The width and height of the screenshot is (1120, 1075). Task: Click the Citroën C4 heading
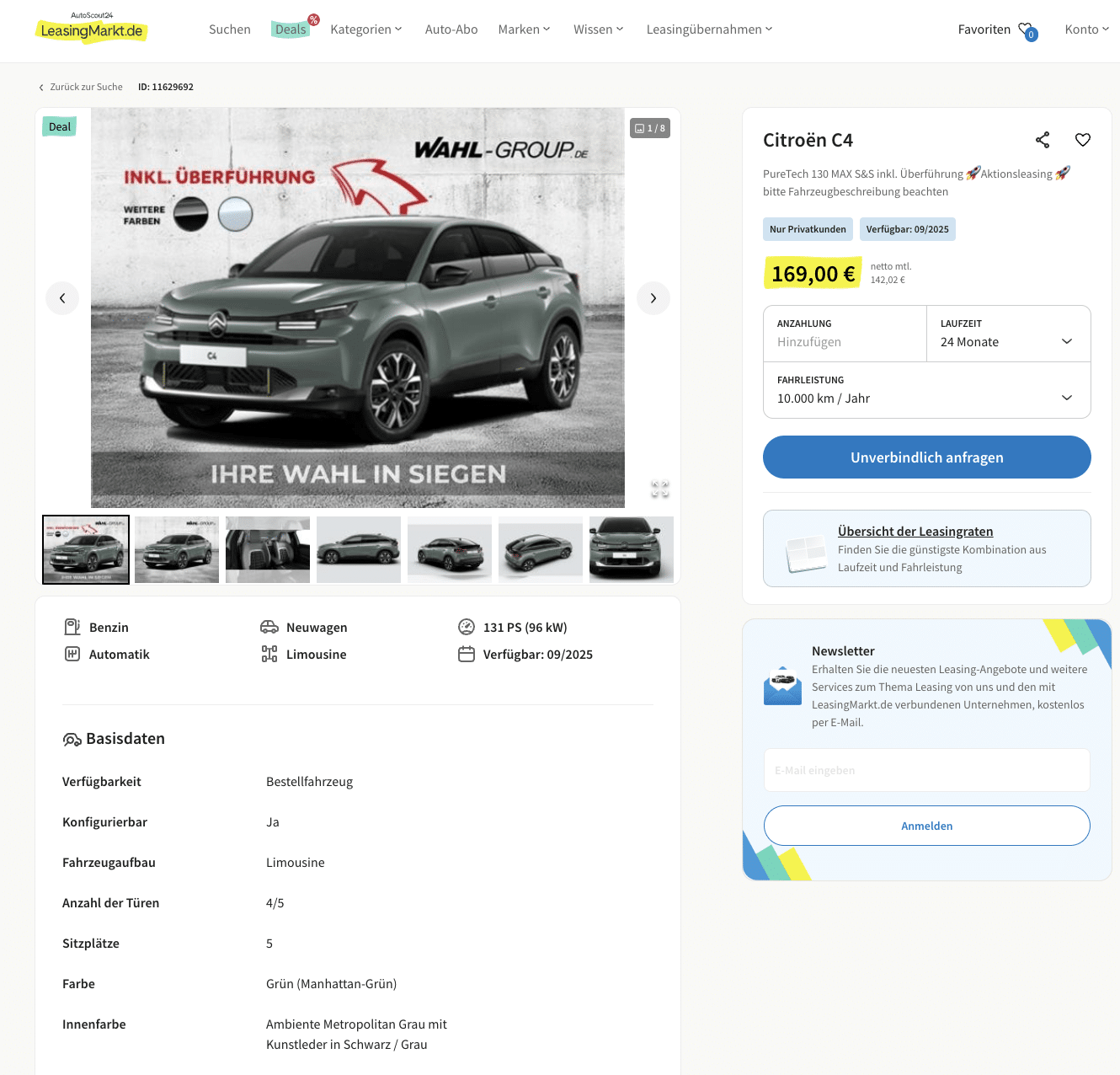tap(808, 140)
